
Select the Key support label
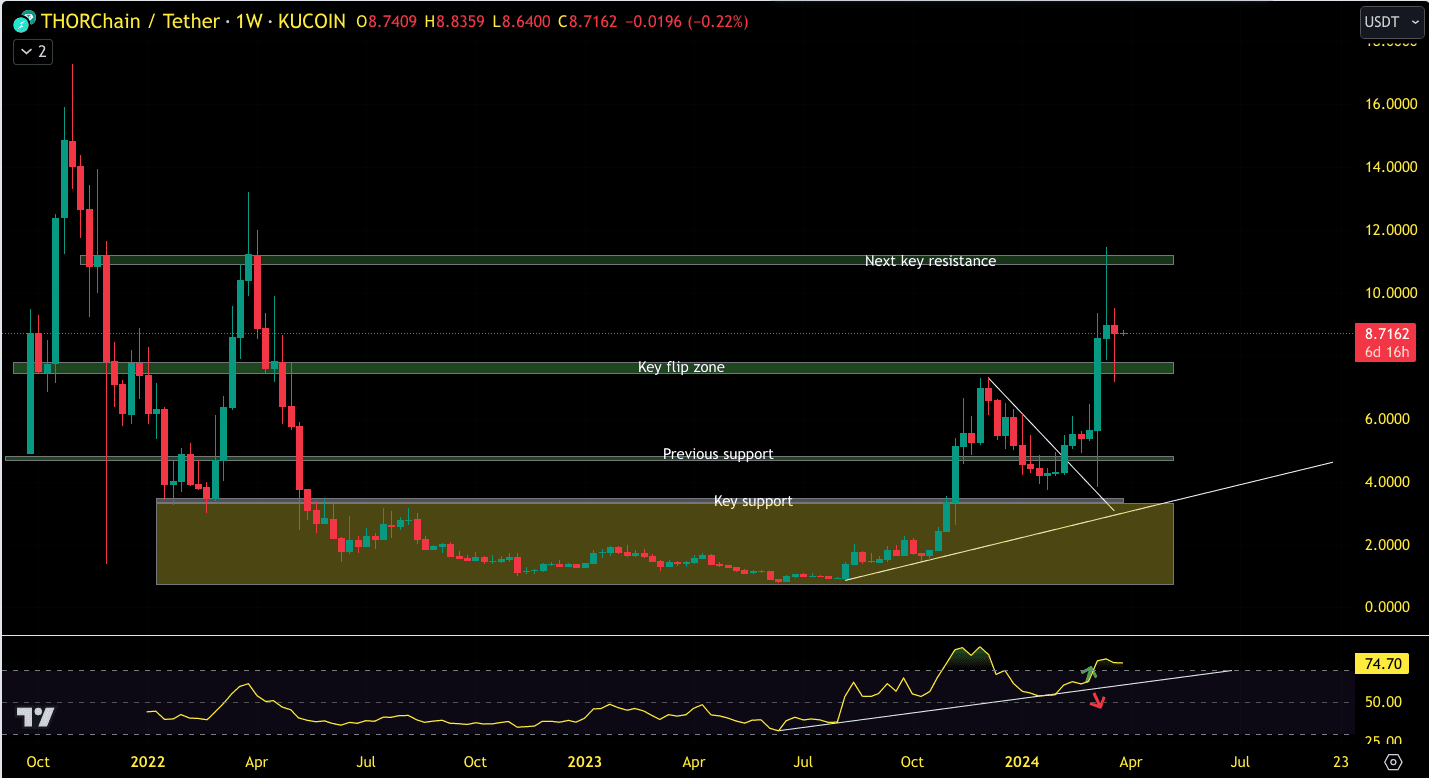pos(753,500)
